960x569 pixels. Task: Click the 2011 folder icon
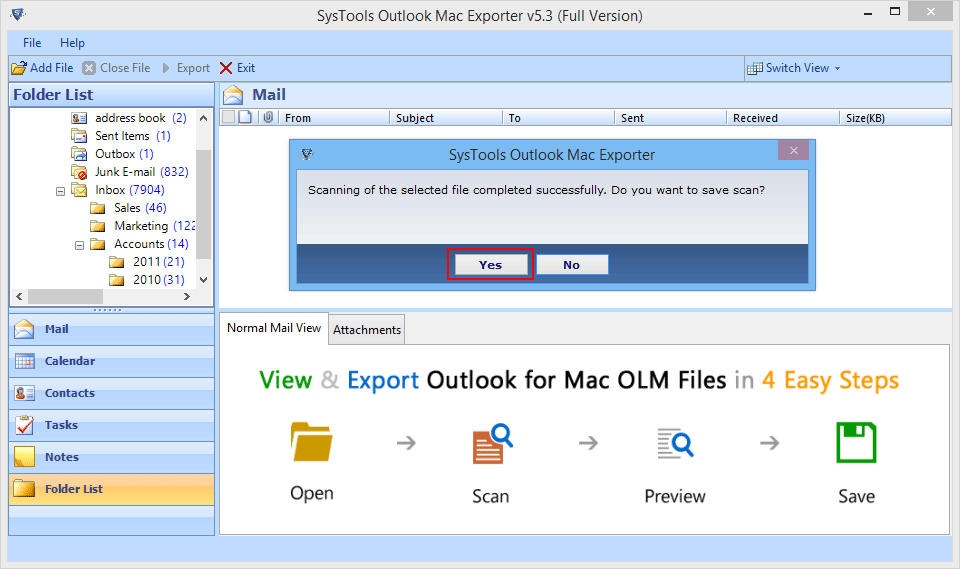click(117, 262)
